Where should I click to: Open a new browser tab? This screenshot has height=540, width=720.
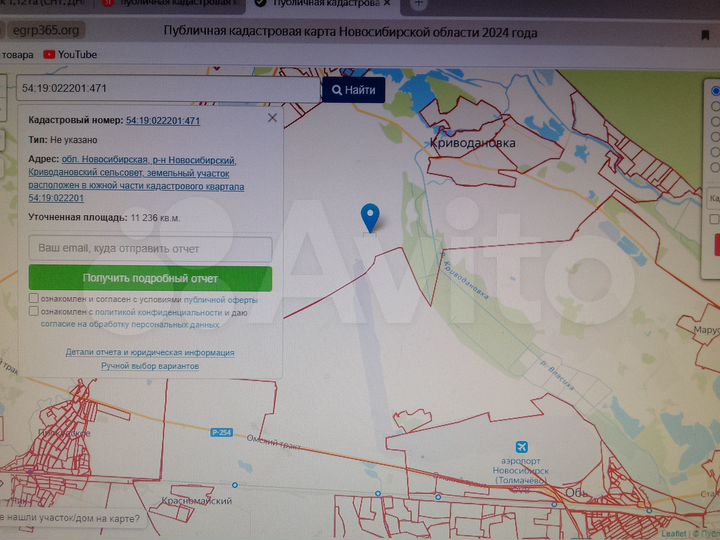[418, 5]
